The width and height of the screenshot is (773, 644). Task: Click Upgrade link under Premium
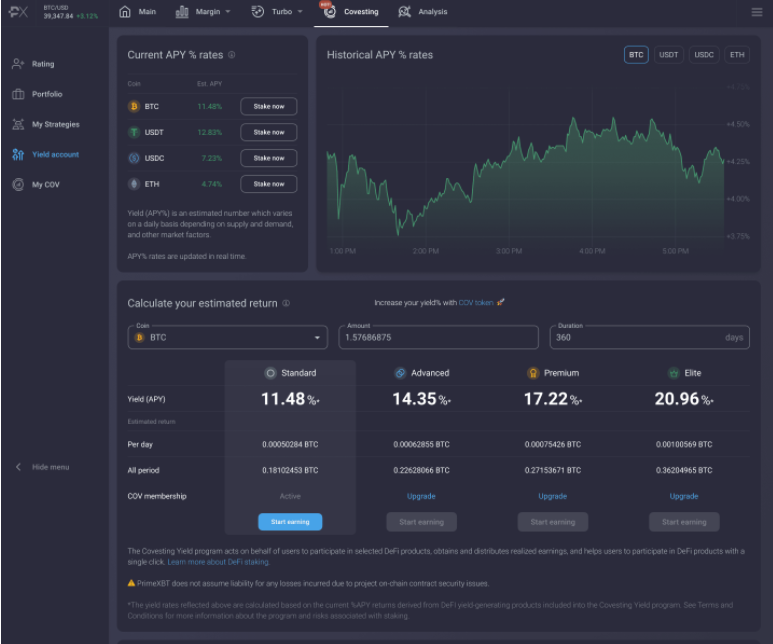coord(553,496)
